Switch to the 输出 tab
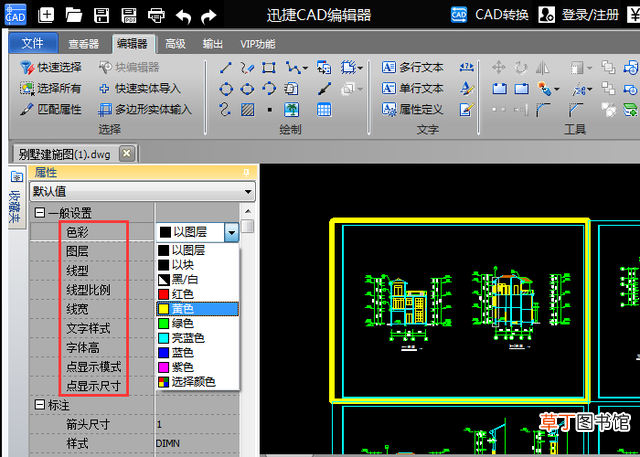 [x=213, y=44]
